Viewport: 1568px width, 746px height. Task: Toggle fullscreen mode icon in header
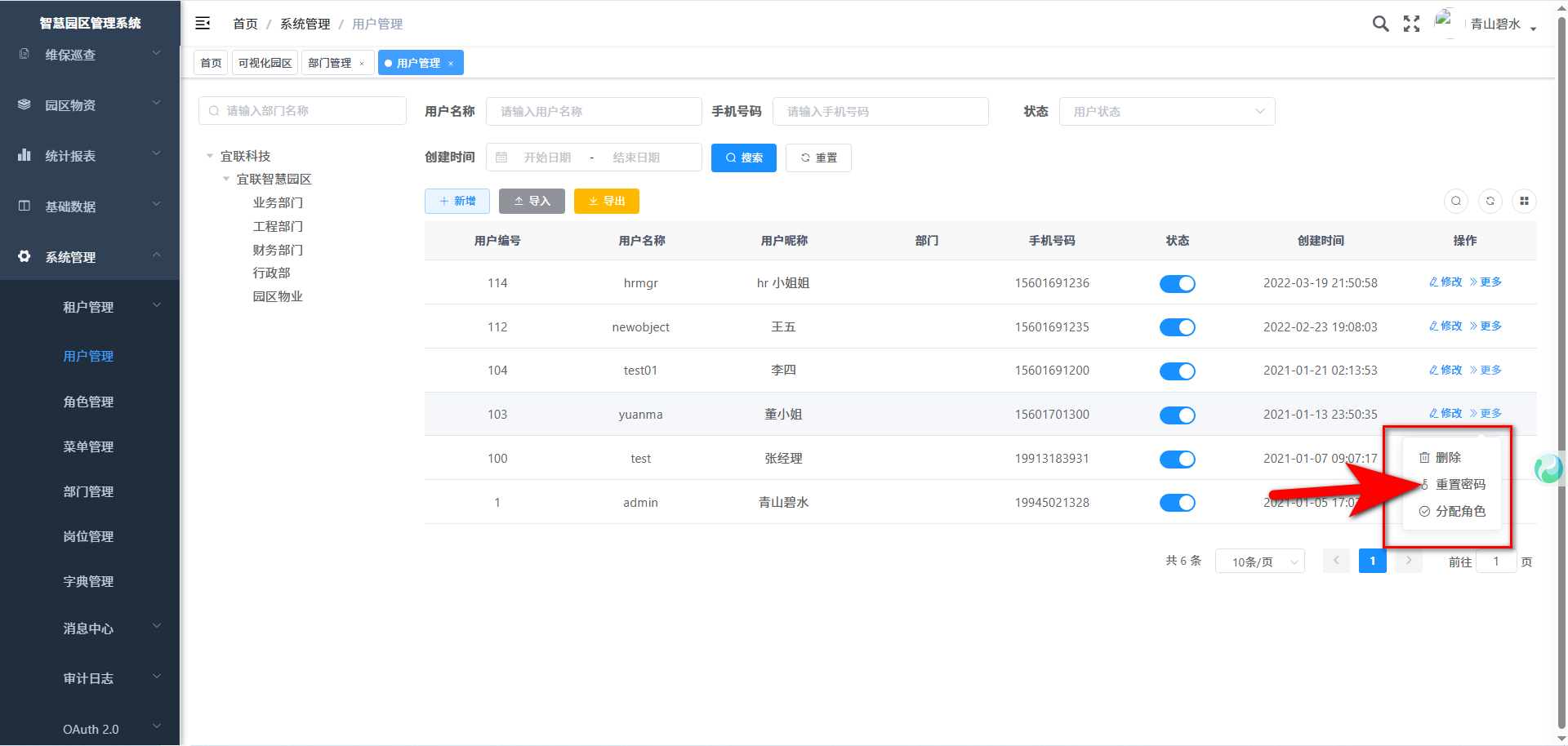1411,24
